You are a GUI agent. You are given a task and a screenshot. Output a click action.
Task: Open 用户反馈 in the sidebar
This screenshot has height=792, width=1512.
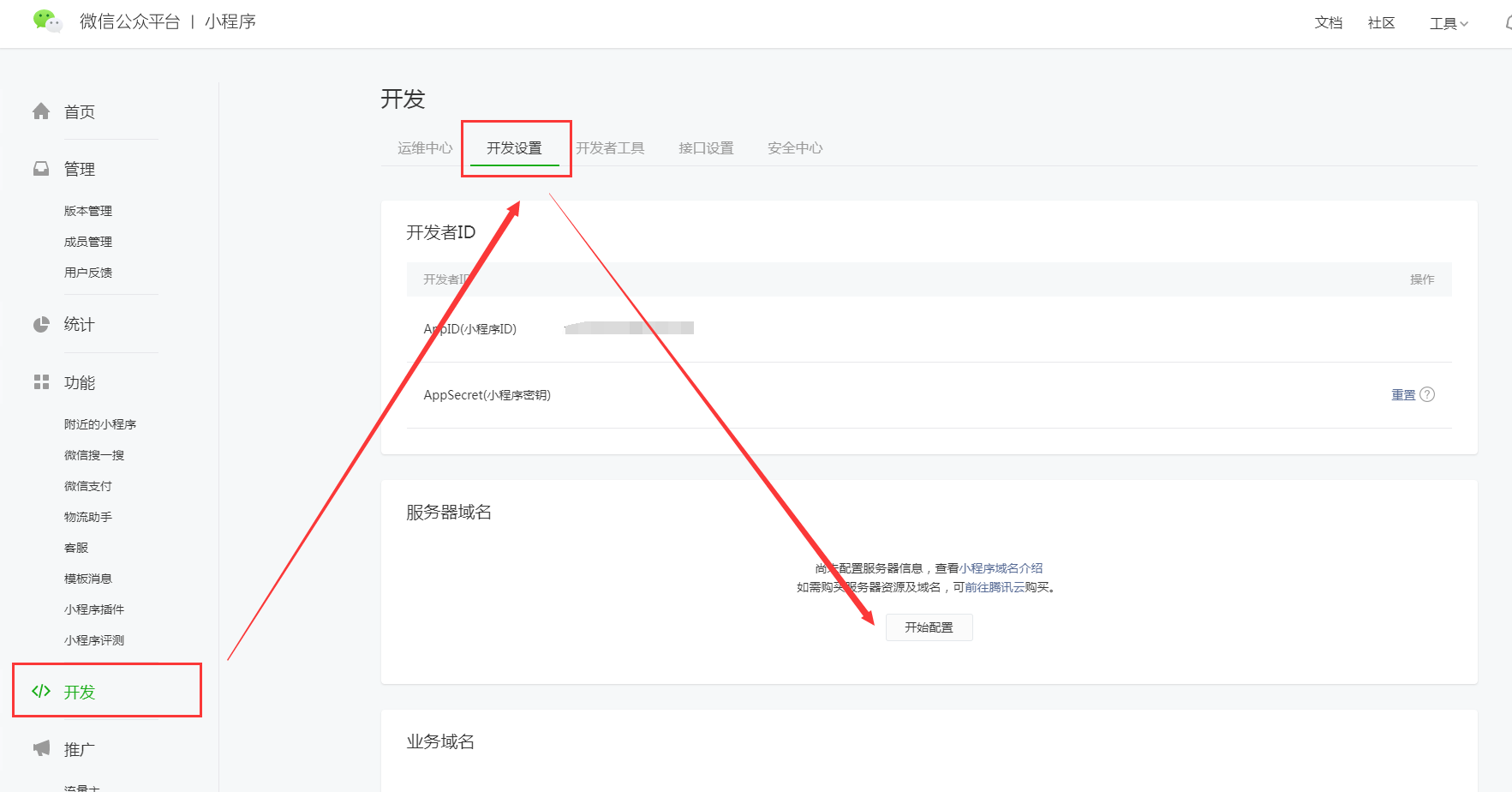coord(88,273)
